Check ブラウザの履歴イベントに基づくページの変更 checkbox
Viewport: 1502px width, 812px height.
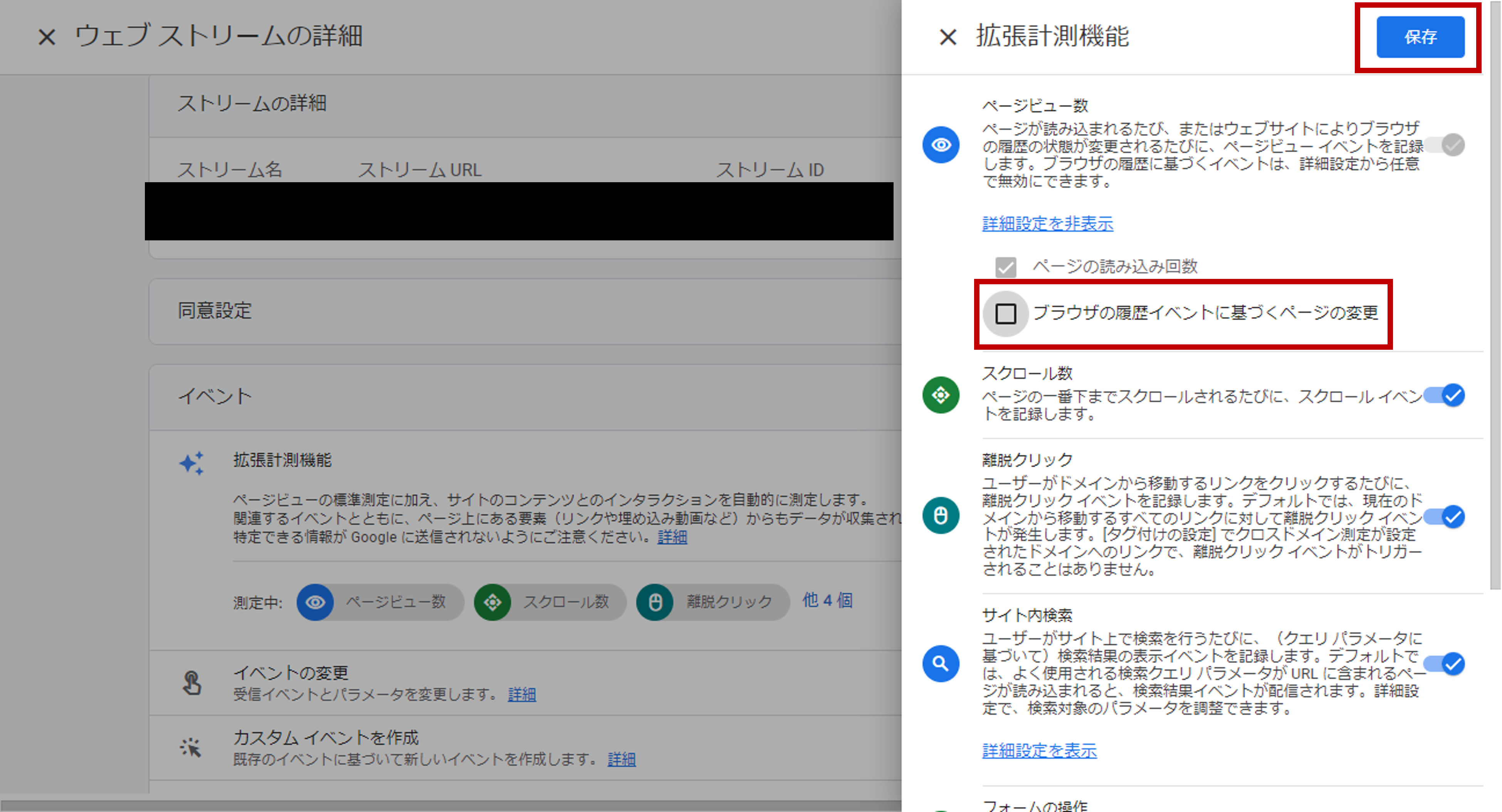[1005, 314]
